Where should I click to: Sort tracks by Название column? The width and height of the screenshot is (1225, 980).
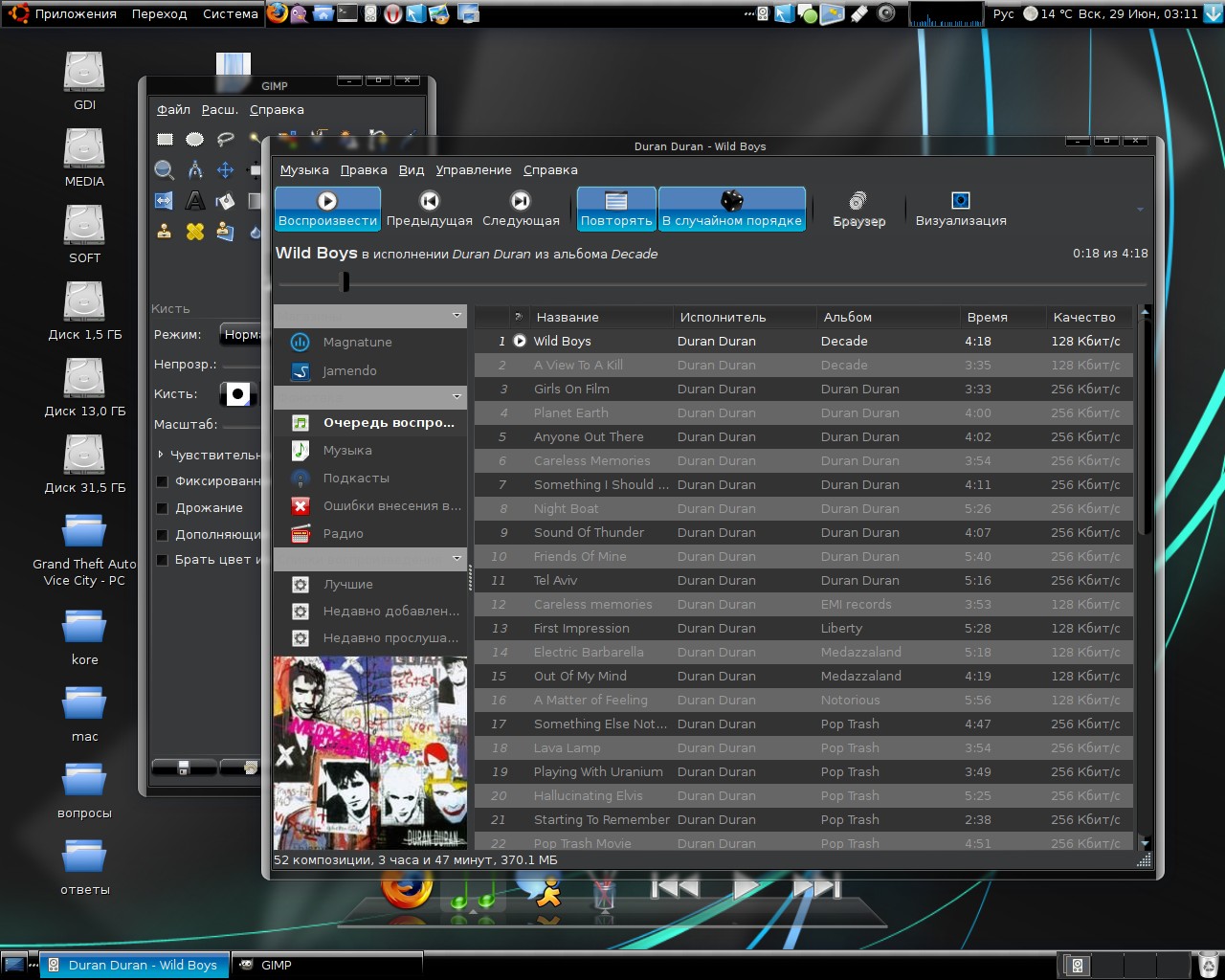pyautogui.click(x=601, y=317)
